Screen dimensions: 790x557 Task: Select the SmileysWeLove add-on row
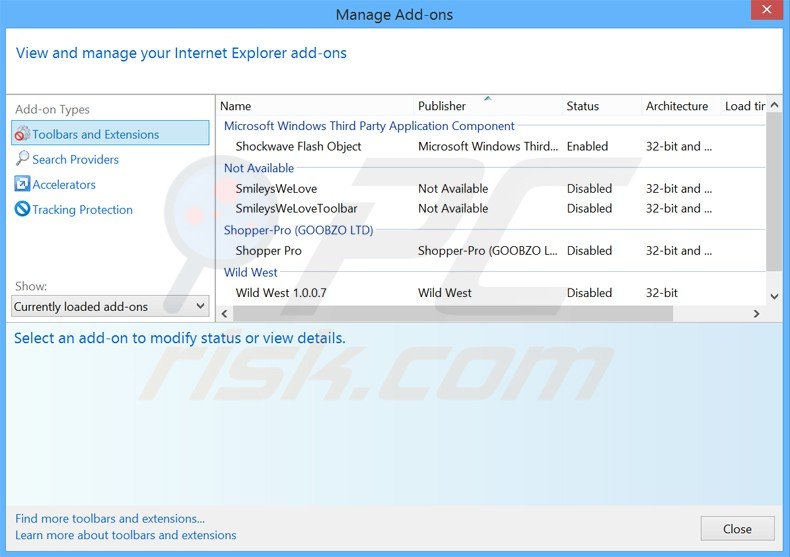tap(492, 189)
